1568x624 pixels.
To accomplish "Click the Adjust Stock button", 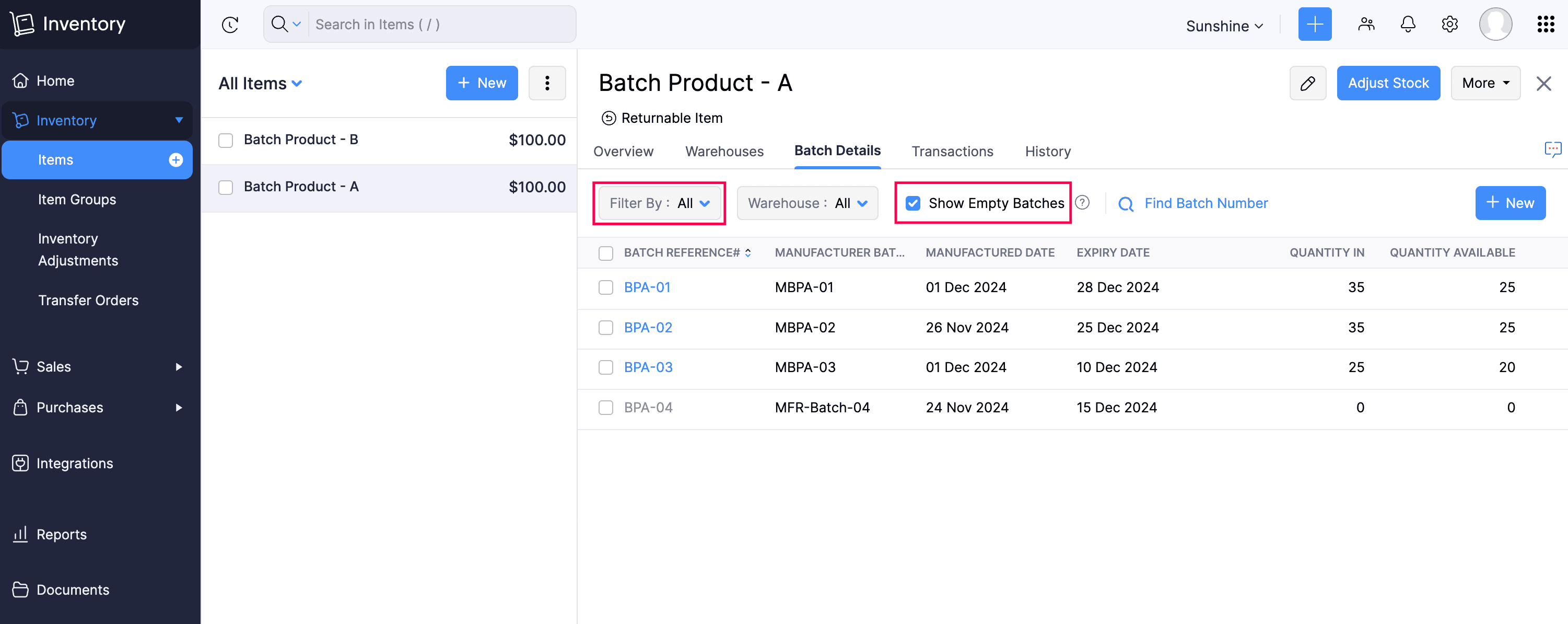I will coord(1388,84).
